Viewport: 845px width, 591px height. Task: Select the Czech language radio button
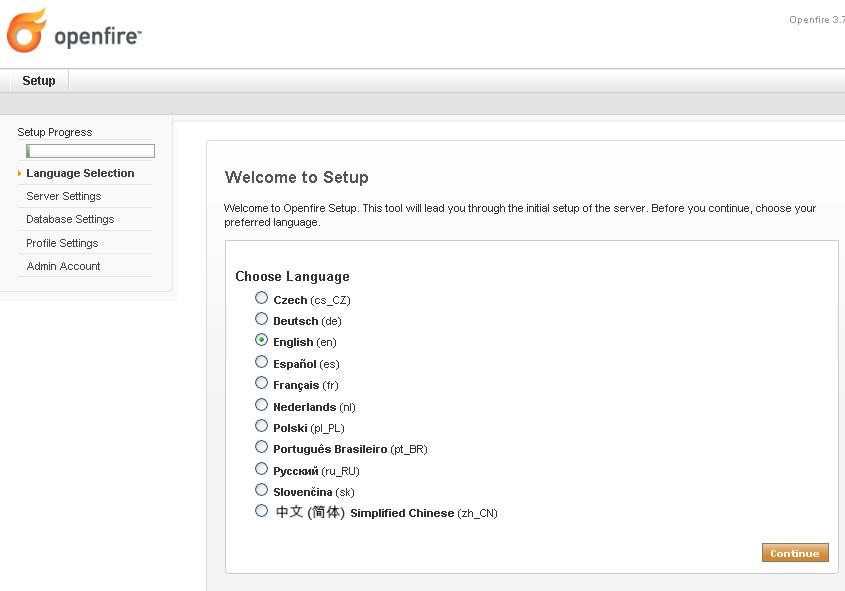point(261,297)
